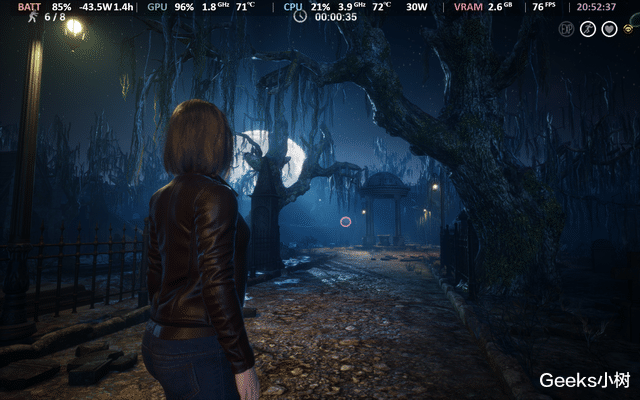Click the -43.5W power draw value

pos(94,7)
